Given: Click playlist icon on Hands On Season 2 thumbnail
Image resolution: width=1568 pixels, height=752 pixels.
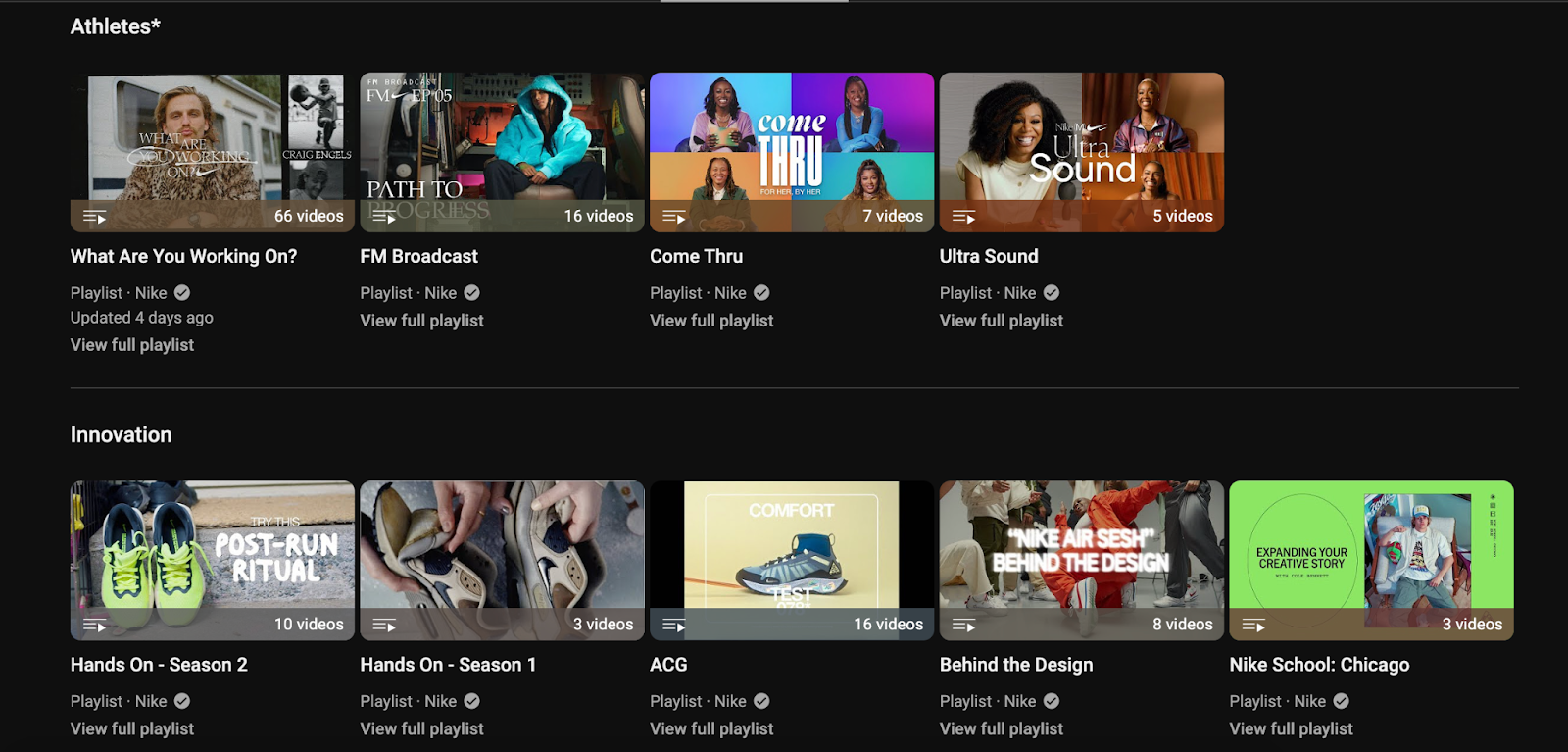Looking at the screenshot, I should [x=94, y=625].
